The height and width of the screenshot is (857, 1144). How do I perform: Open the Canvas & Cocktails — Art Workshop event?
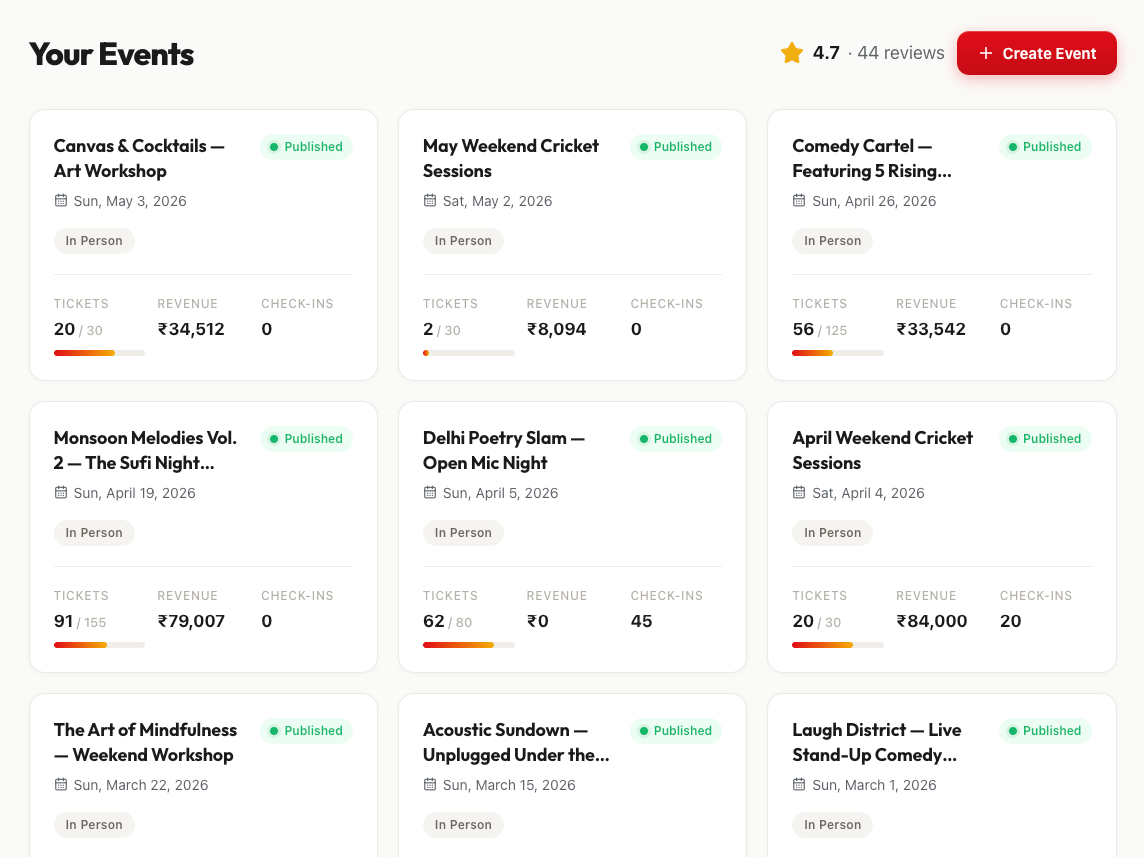pyautogui.click(x=139, y=158)
